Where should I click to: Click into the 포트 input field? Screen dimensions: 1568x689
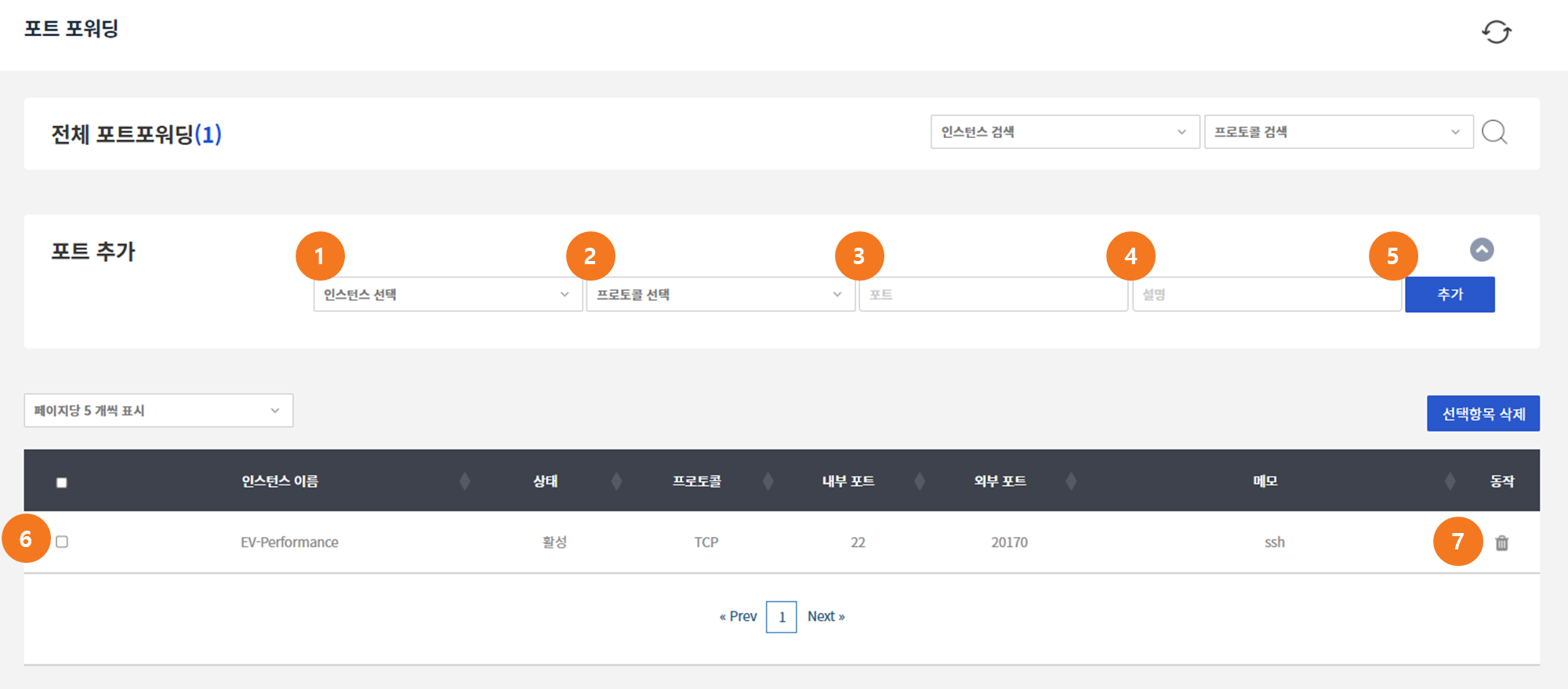tap(993, 295)
